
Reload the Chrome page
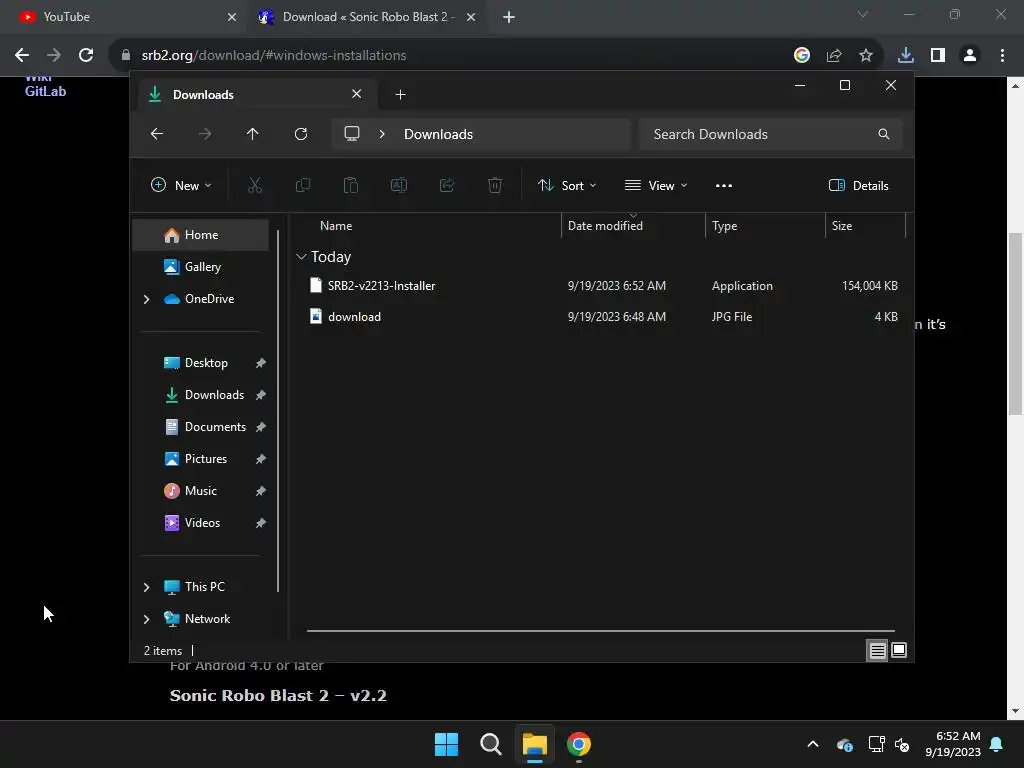[86, 55]
